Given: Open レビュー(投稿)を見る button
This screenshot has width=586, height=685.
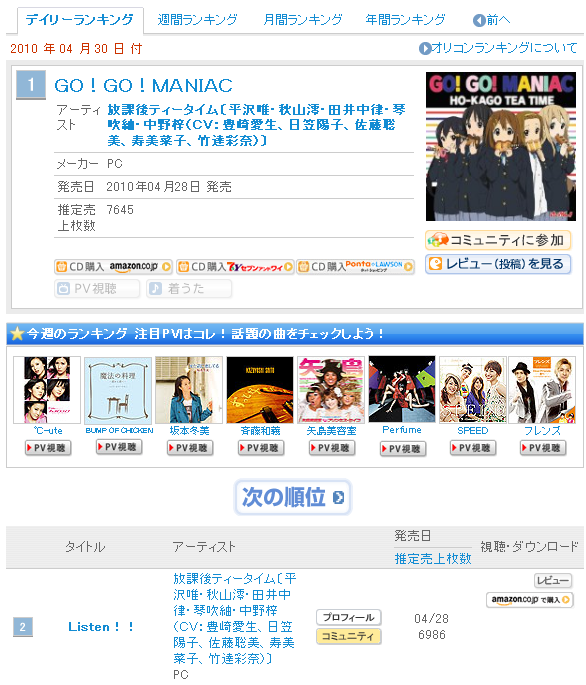Looking at the screenshot, I should click(x=498, y=264).
